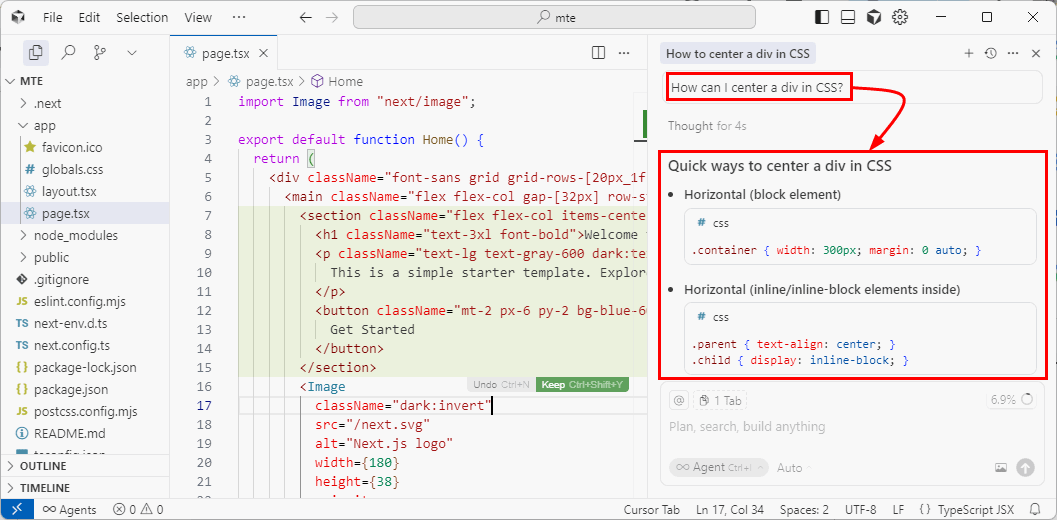Click the split editor icon
This screenshot has width=1057, height=520.
598,53
